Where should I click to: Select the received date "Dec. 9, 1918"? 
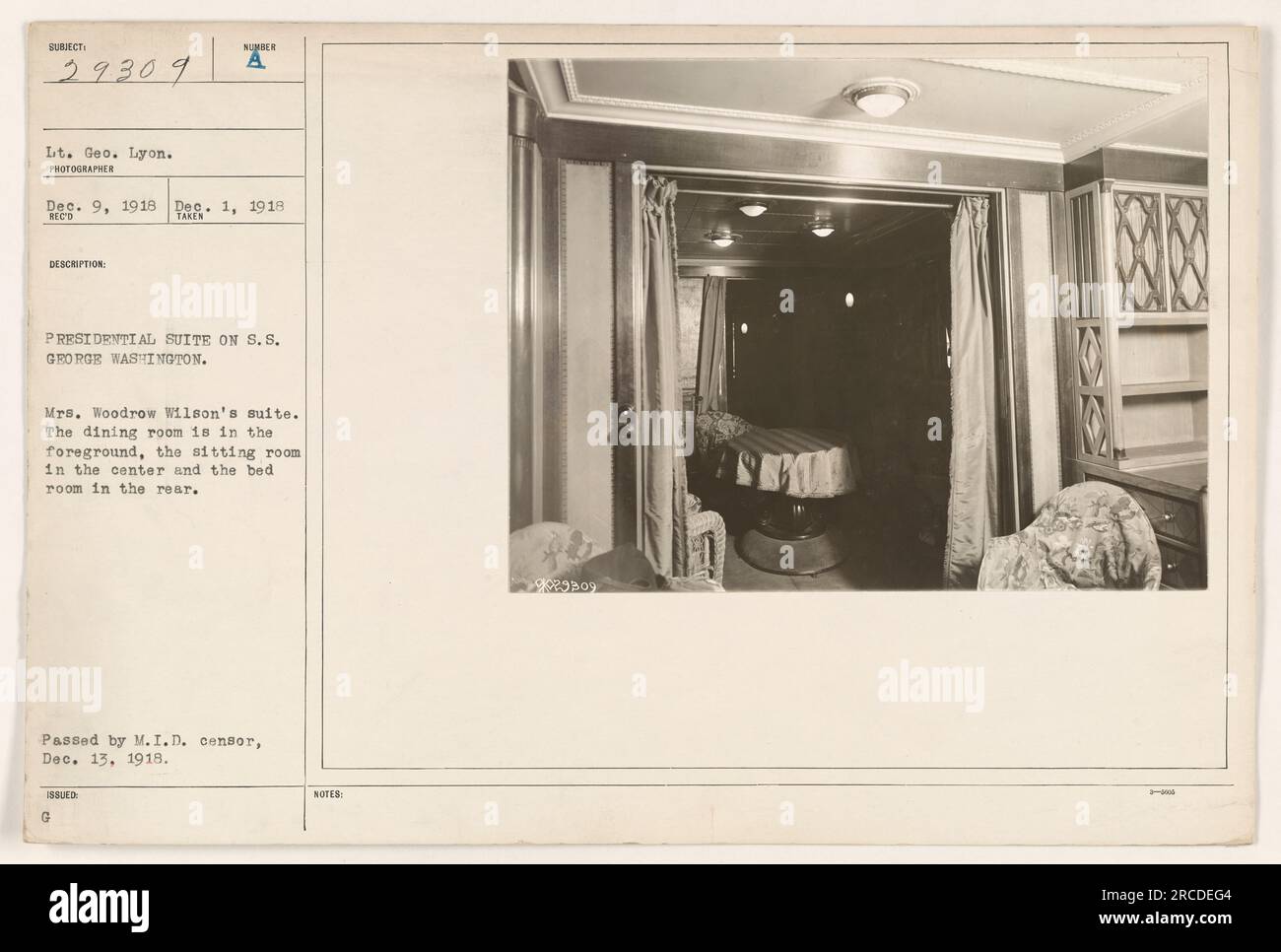(101, 207)
